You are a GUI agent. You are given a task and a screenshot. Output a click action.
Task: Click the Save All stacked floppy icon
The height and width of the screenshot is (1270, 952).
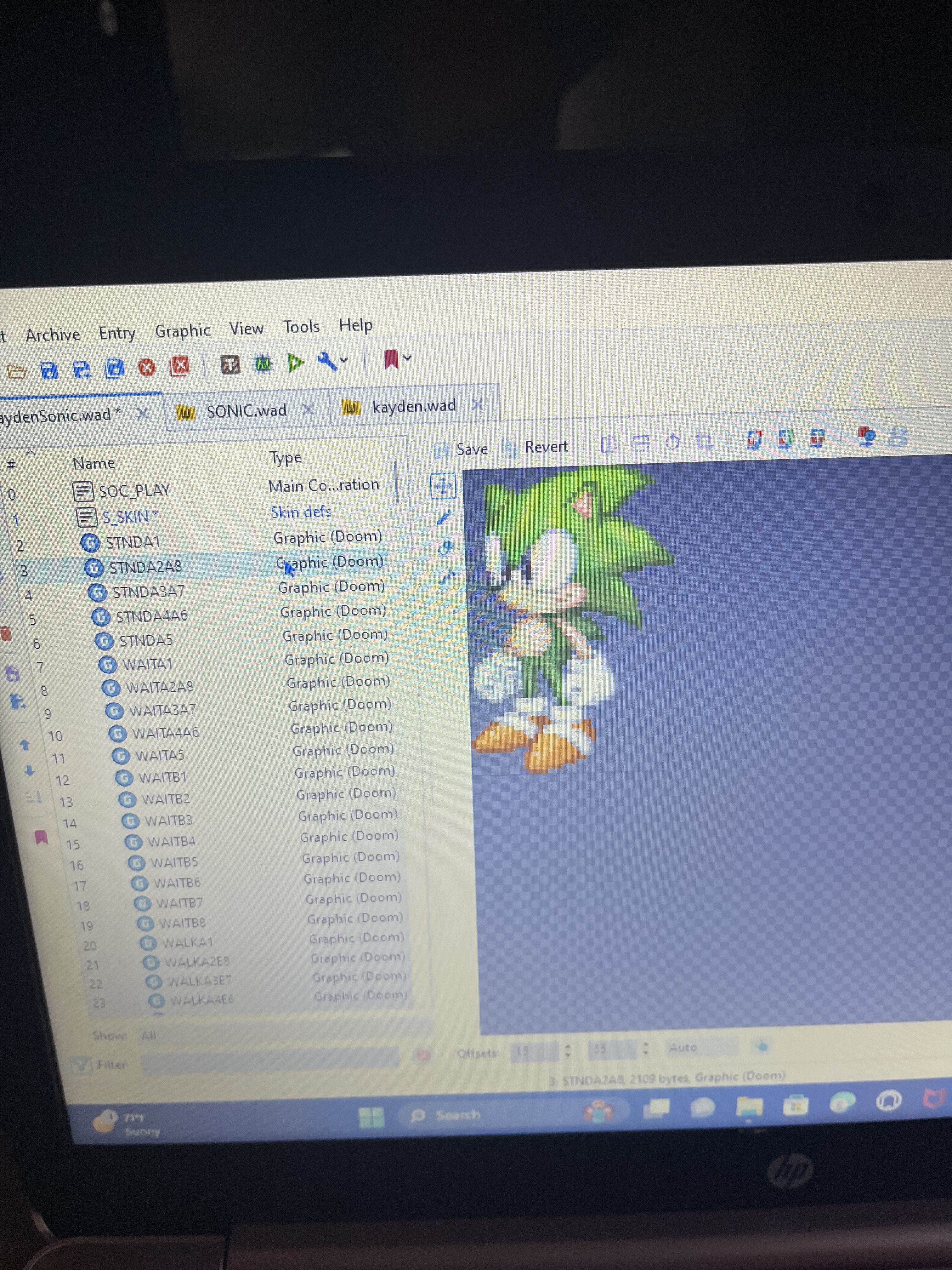[114, 369]
